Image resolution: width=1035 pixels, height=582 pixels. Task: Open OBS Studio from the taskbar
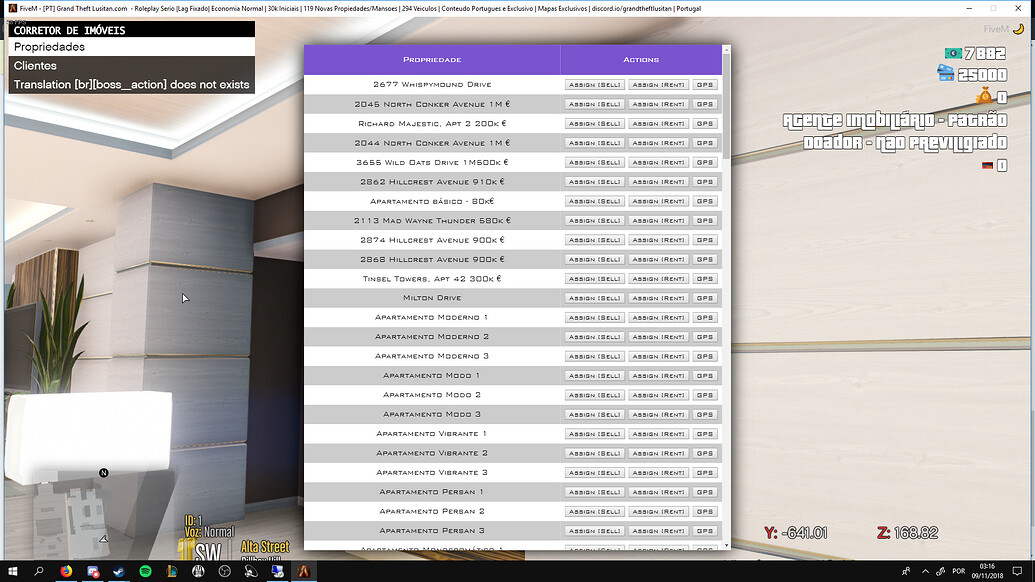(224, 571)
